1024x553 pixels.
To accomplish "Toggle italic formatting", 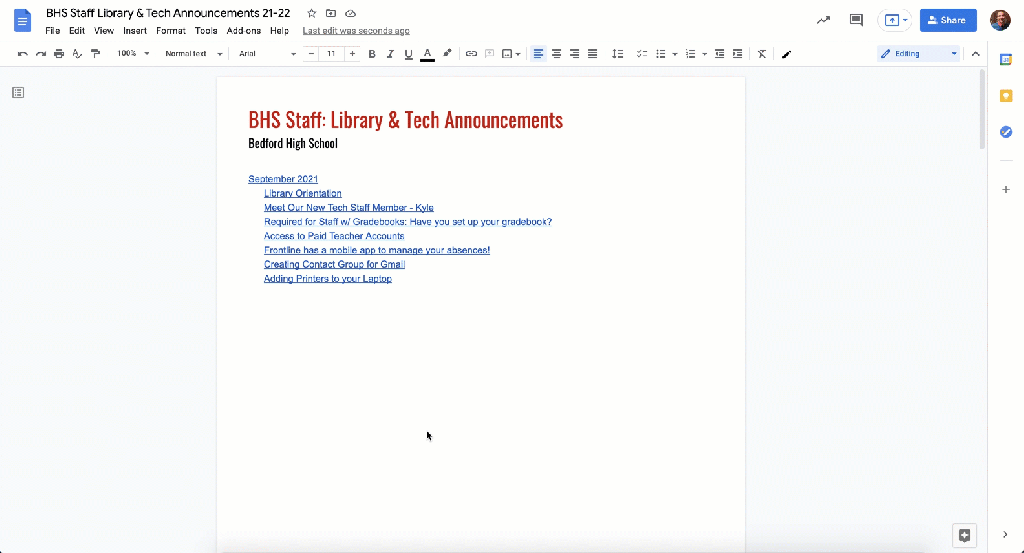I will (x=390, y=54).
